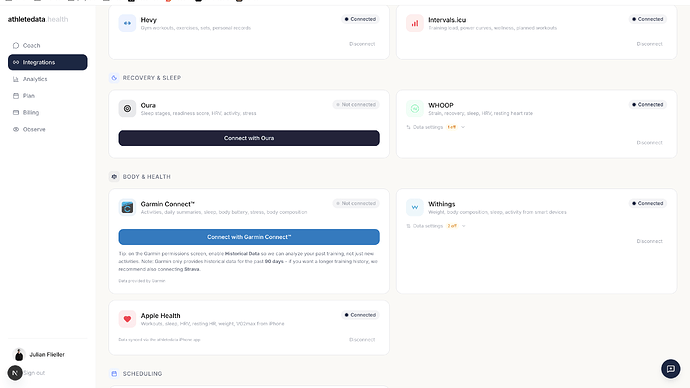
Task: Click the Julian Fiedler user name
Action: coord(47,355)
